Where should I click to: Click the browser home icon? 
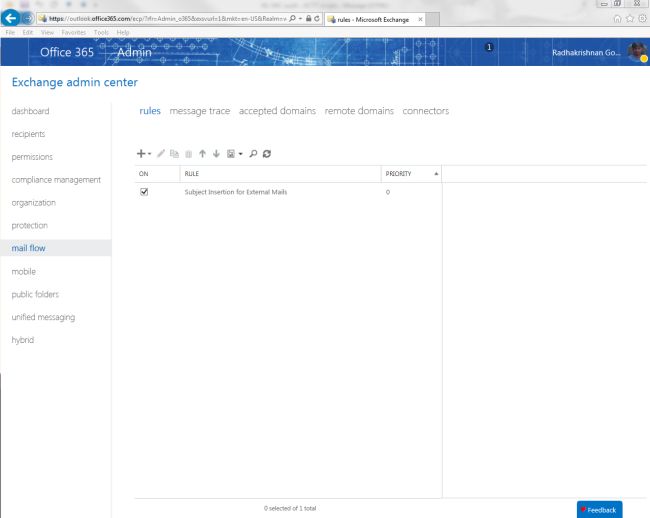[617, 19]
